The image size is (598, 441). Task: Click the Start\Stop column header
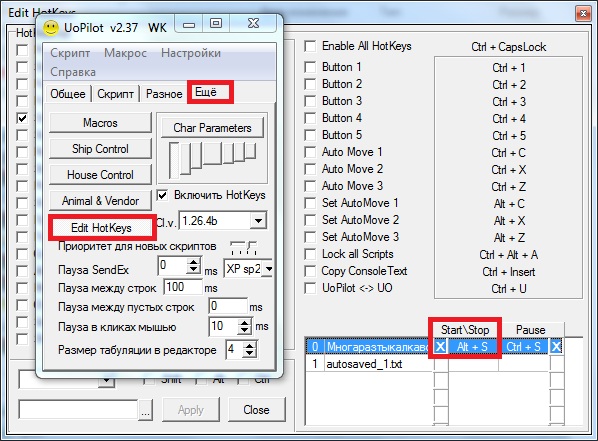point(465,330)
